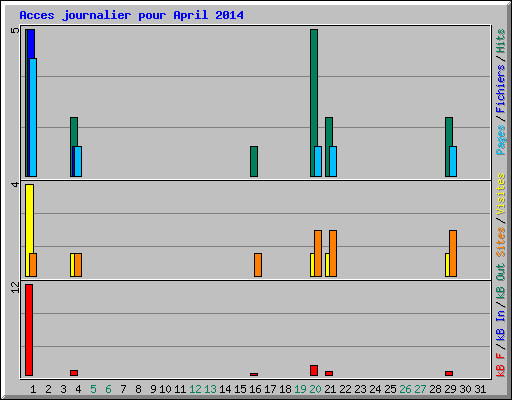Select the tall red kB bar for day 1
512x400 pixels.
pos(29,330)
